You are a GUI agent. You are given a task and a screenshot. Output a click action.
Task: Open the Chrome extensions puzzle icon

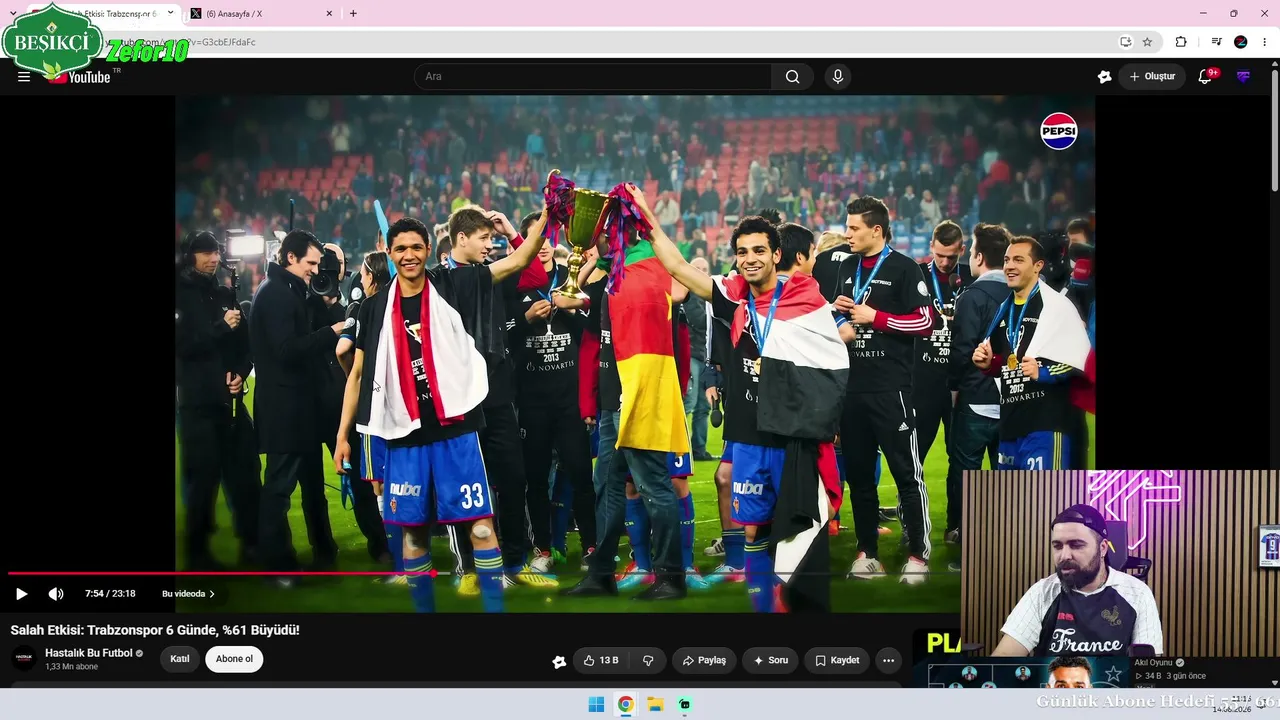[1181, 42]
